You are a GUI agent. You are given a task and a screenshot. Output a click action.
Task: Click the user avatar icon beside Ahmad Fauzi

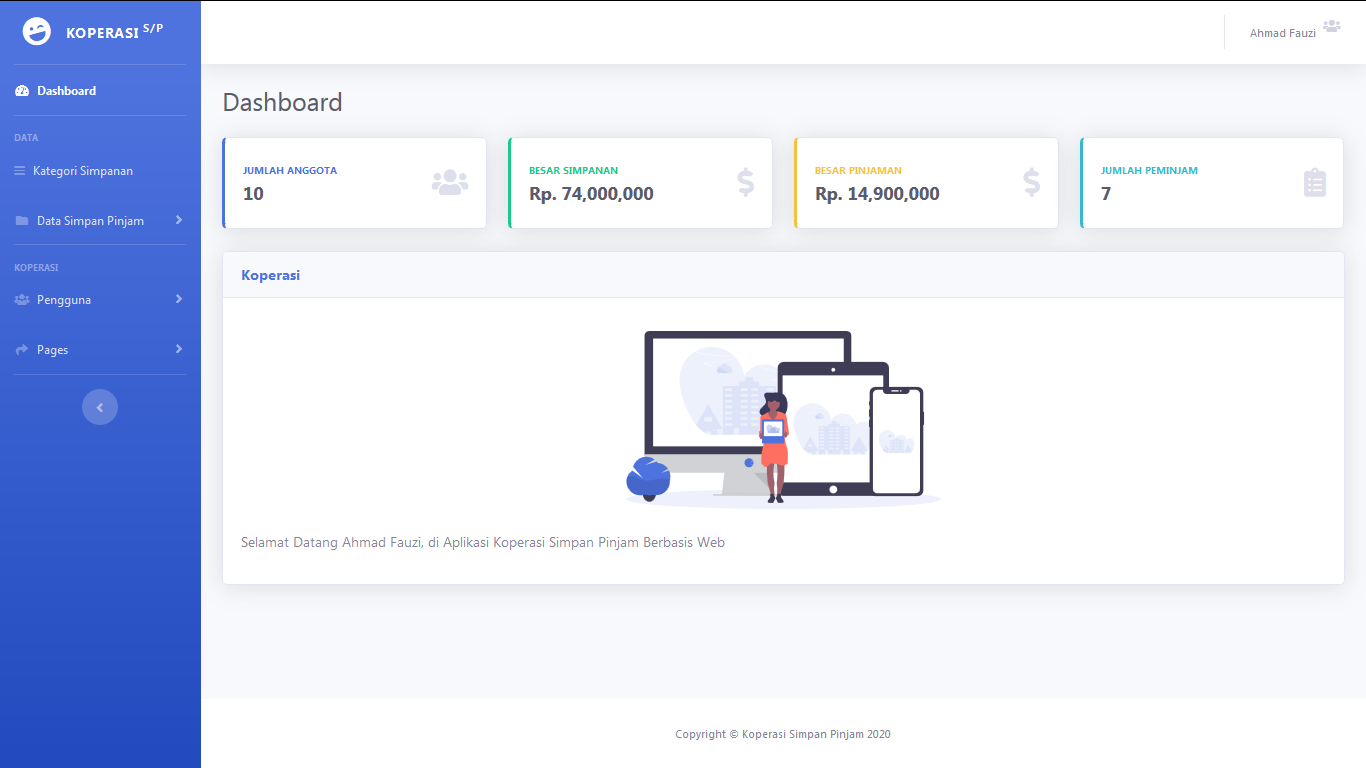[1331, 27]
